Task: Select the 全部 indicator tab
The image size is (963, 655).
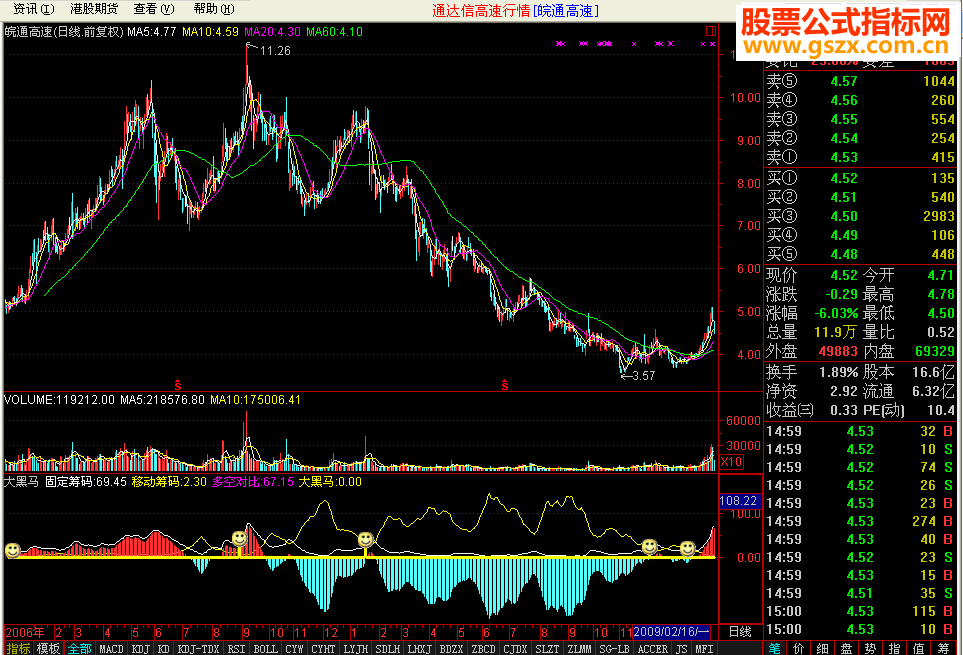Action: point(79,648)
